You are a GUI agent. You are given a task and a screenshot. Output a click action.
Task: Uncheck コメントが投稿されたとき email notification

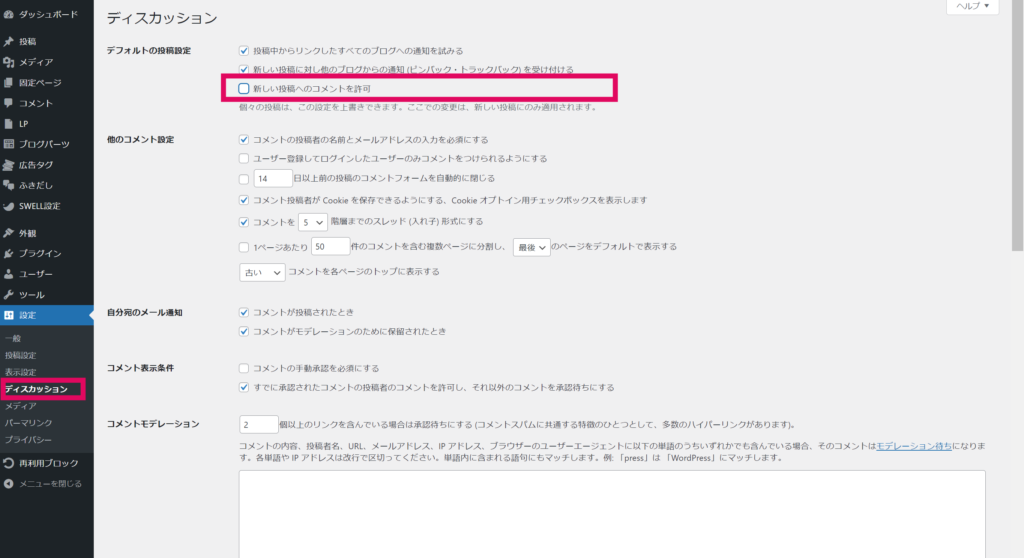tap(244, 312)
